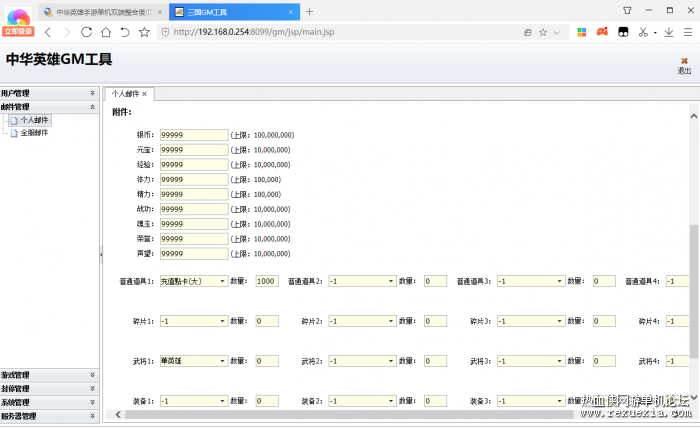Collapse the 邮件管理 sidebar section

[x=50, y=107]
